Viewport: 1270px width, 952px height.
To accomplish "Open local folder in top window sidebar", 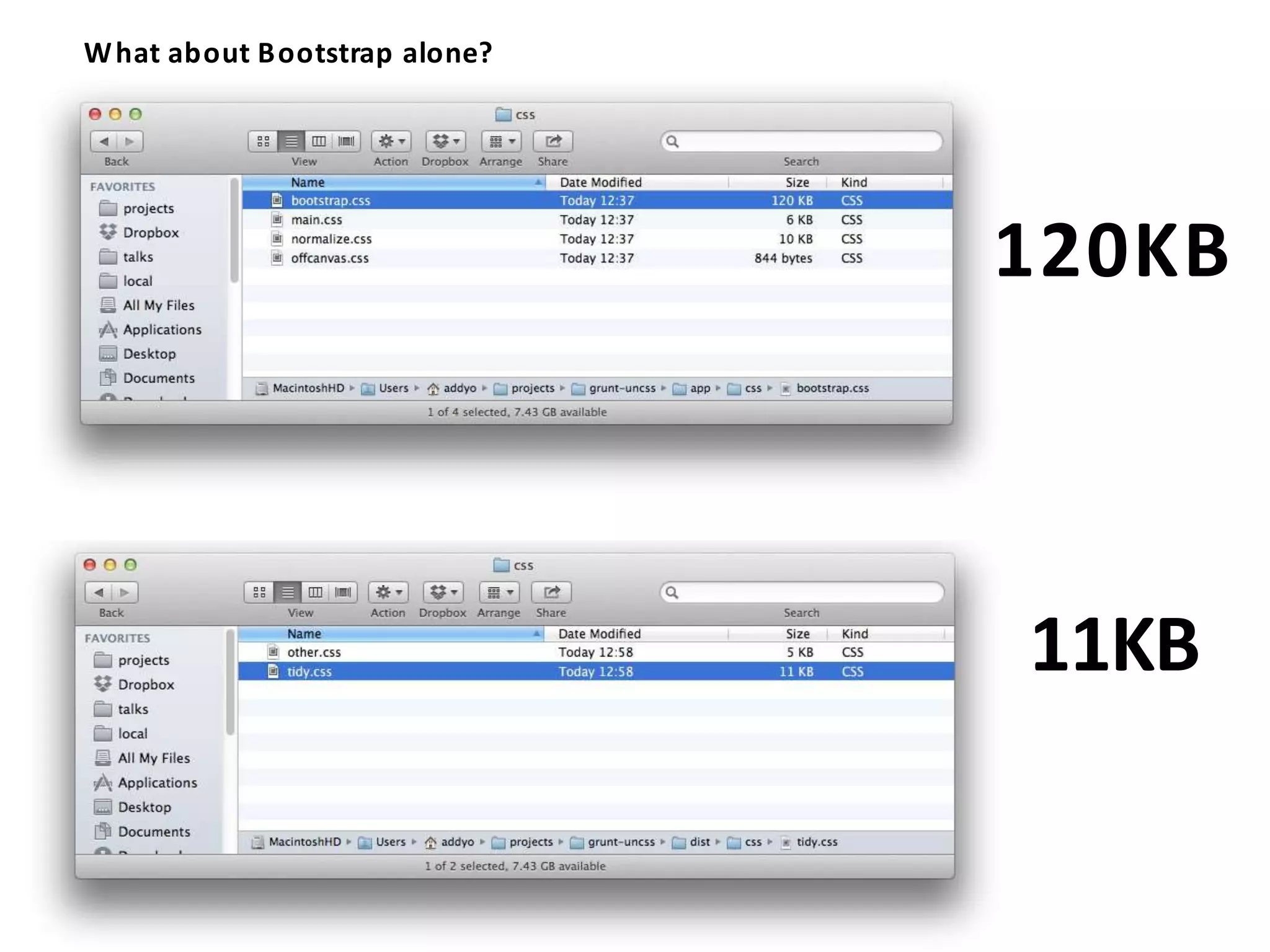I will [x=126, y=281].
